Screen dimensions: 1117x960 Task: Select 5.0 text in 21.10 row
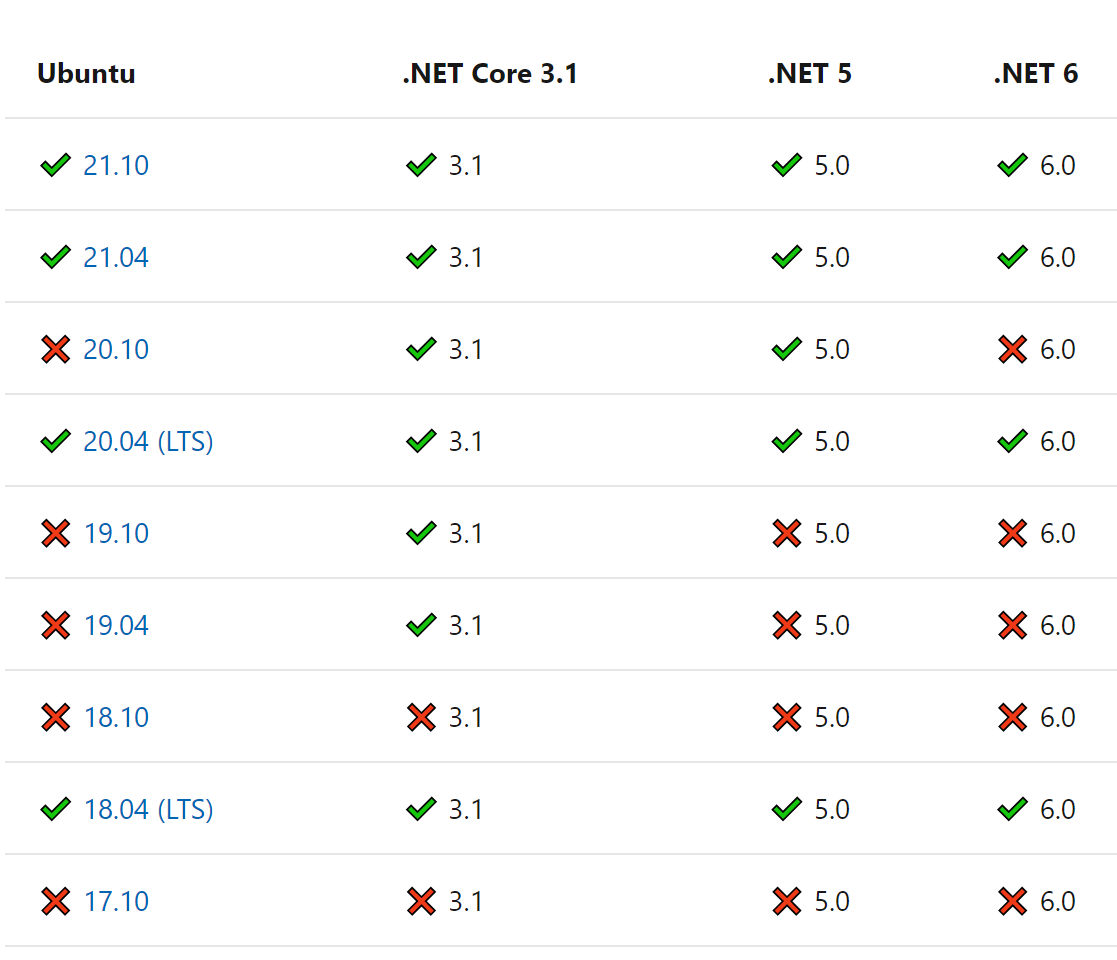point(832,165)
